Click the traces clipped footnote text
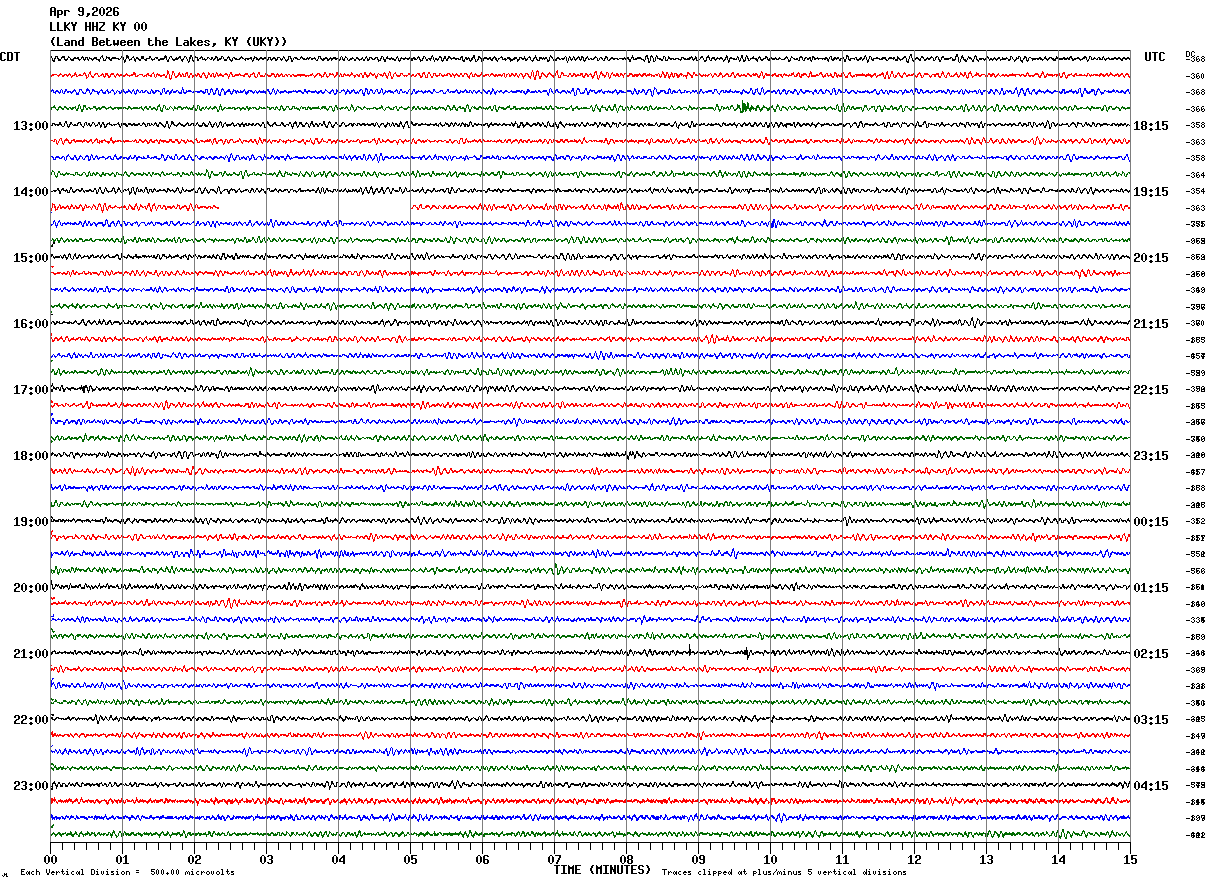This screenshot has height=886, width=1210. tap(784, 873)
